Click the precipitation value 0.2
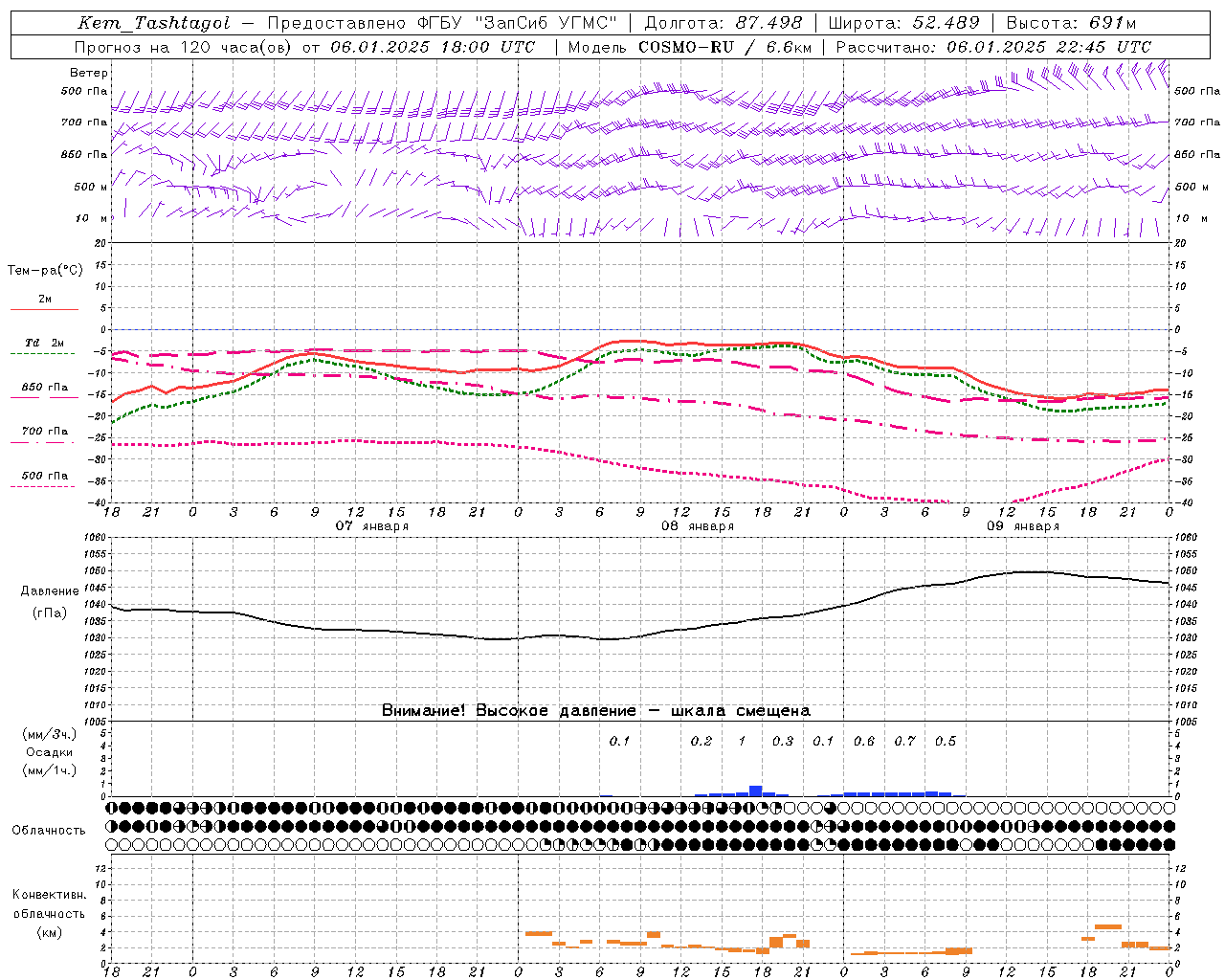 702,742
